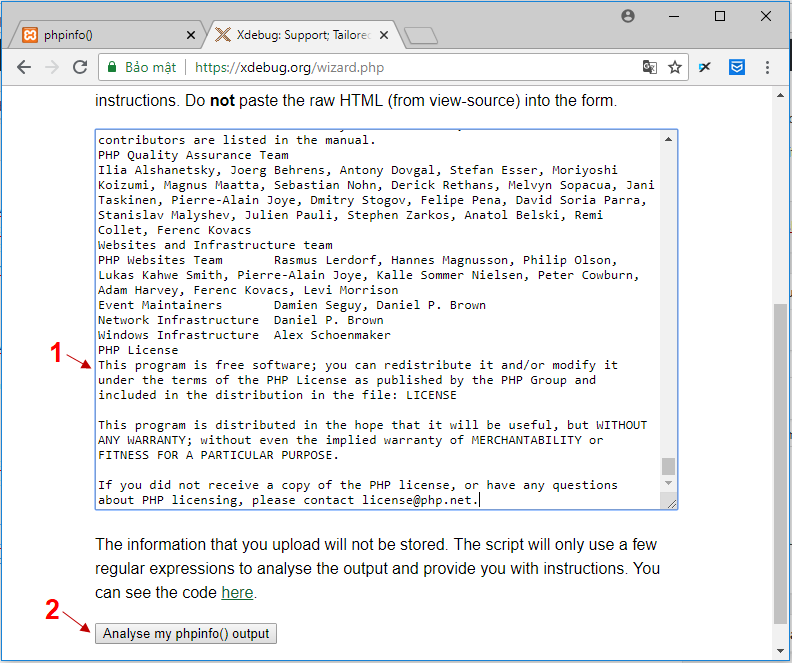Click the 'Bảo mật' security label
This screenshot has width=792, height=663.
point(151,67)
